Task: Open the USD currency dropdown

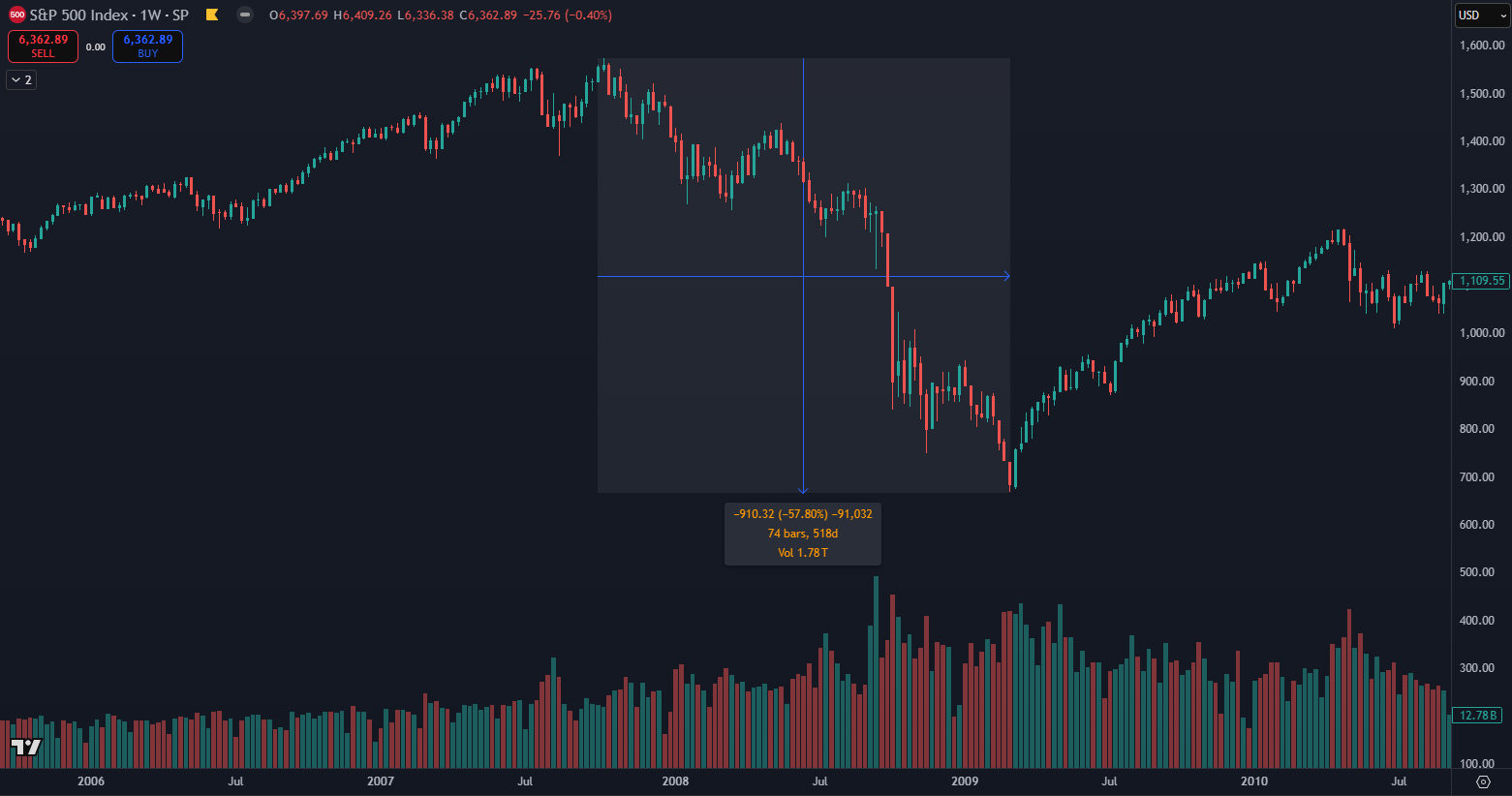Action: coord(1482,15)
